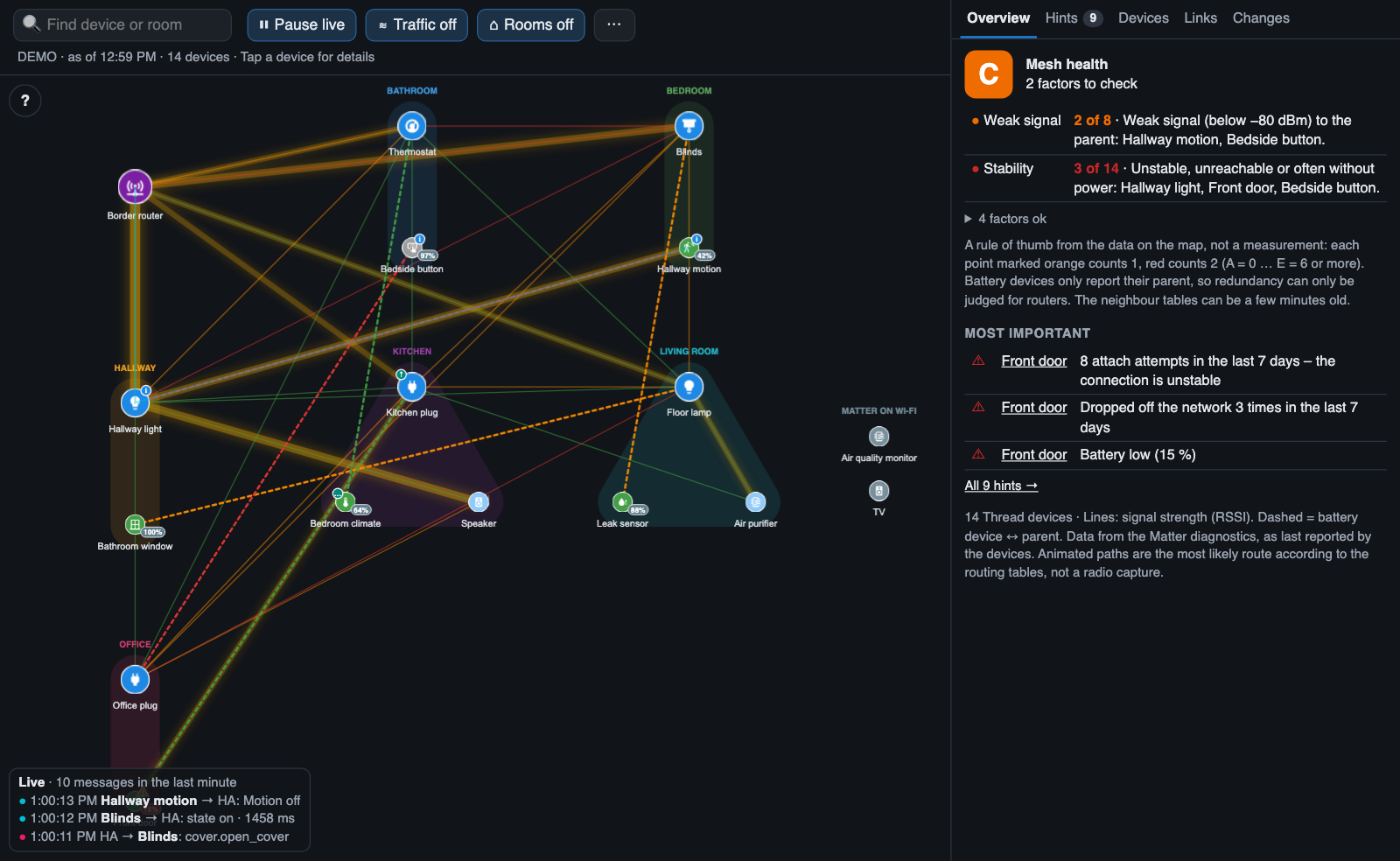The height and width of the screenshot is (861, 1400).
Task: Open the All 9 hints link
Action: pos(1001,486)
